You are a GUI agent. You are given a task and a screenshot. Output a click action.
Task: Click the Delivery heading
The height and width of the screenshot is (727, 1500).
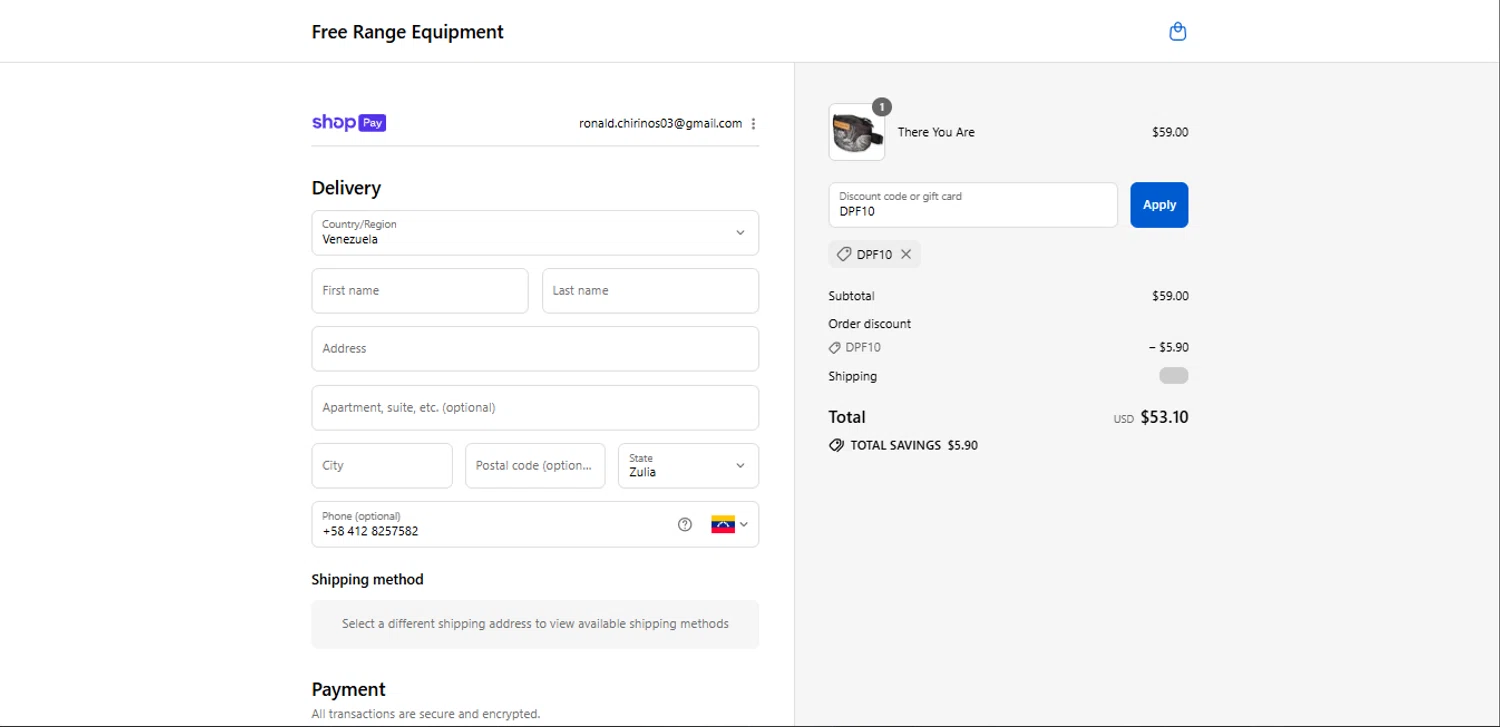click(346, 188)
